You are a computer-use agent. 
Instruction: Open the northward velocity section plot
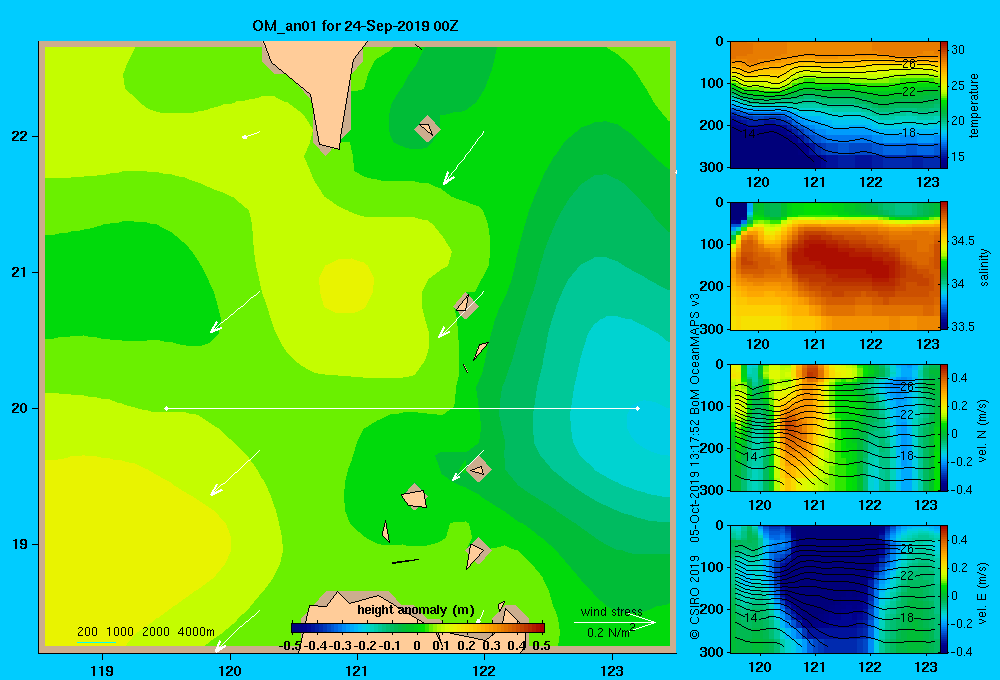pos(834,427)
